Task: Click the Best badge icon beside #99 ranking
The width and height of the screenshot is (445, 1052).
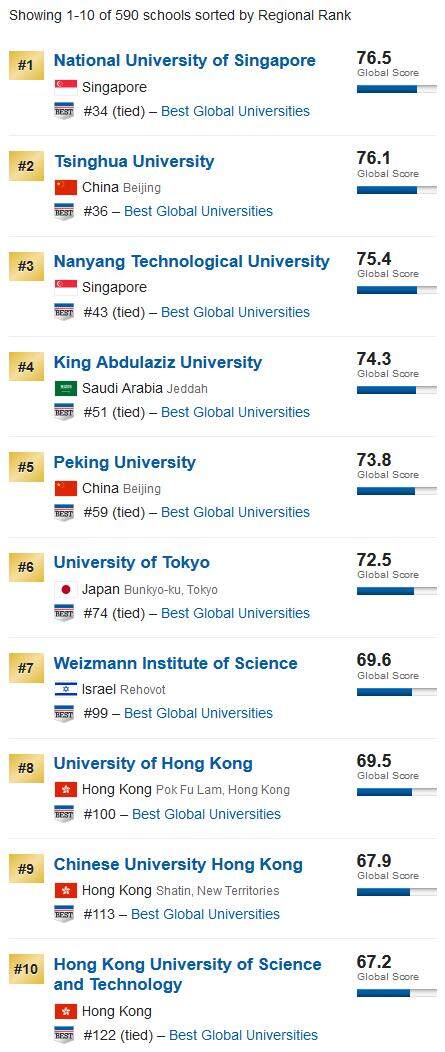Action: click(x=64, y=713)
